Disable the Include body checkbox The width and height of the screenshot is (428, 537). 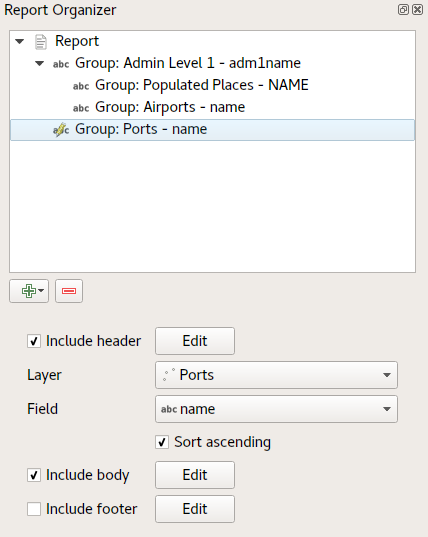point(34,475)
